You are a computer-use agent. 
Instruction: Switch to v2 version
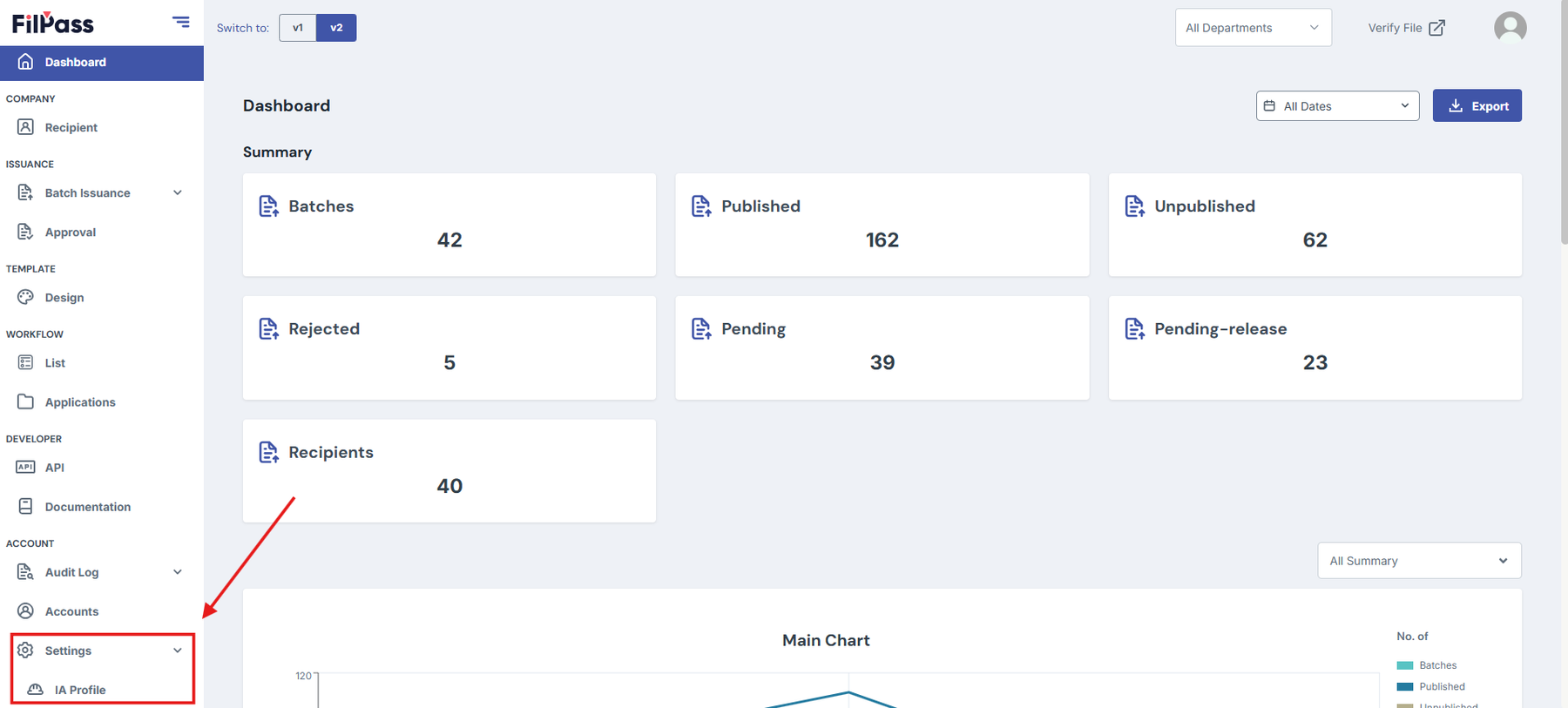336,28
